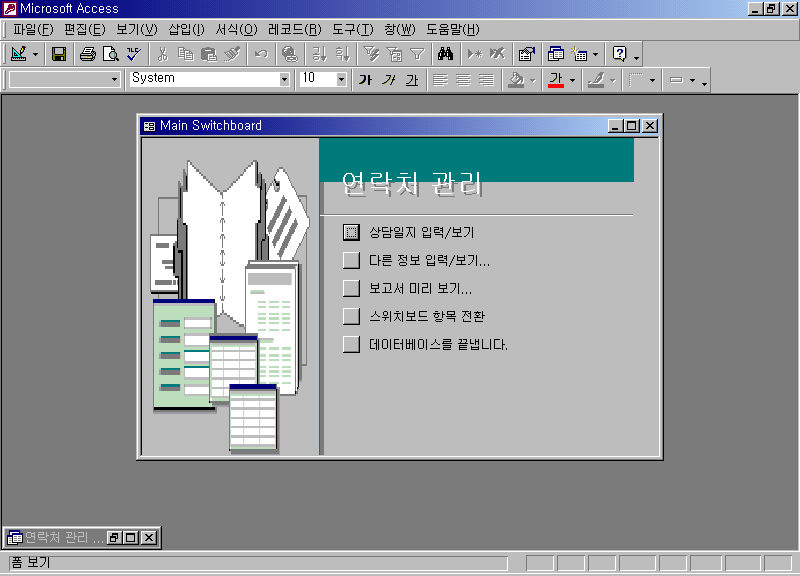This screenshot has height=576, width=800.
Task: Click the 보고서 미리 보기... button
Action: (351, 288)
